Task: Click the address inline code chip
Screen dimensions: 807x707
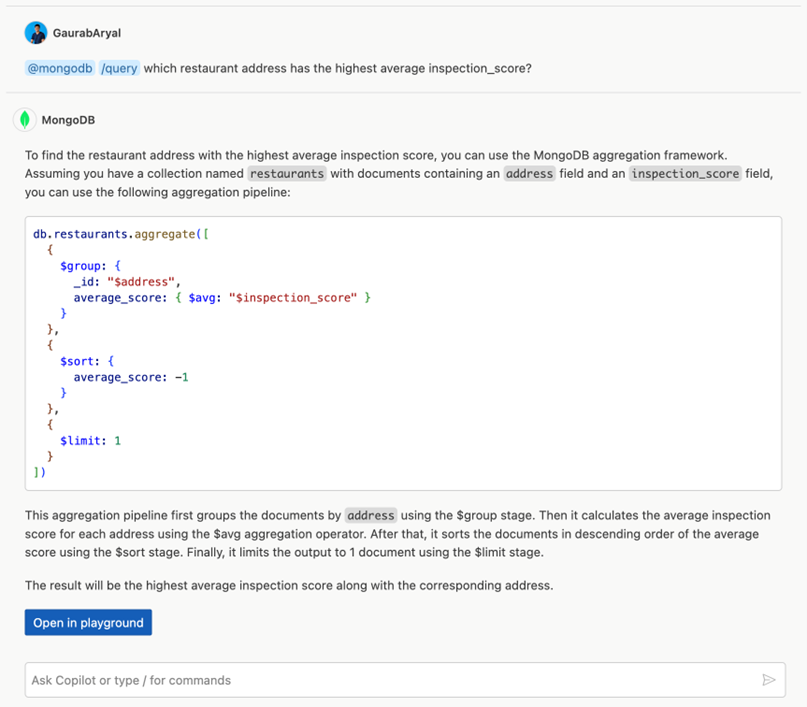Action: click(529, 173)
